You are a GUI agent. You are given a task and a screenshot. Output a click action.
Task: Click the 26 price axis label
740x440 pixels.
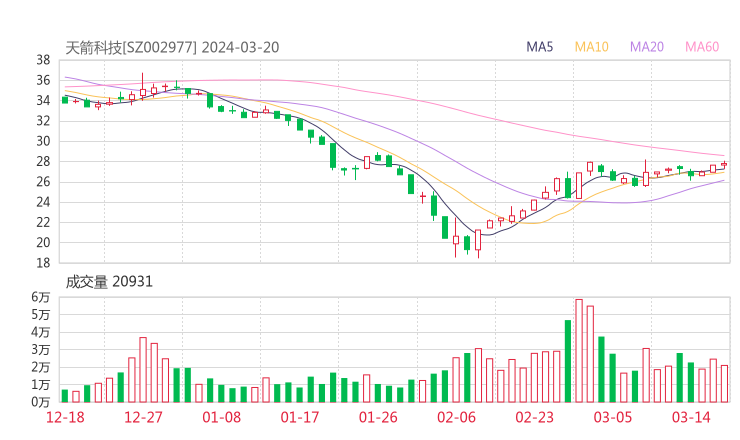tap(43, 182)
